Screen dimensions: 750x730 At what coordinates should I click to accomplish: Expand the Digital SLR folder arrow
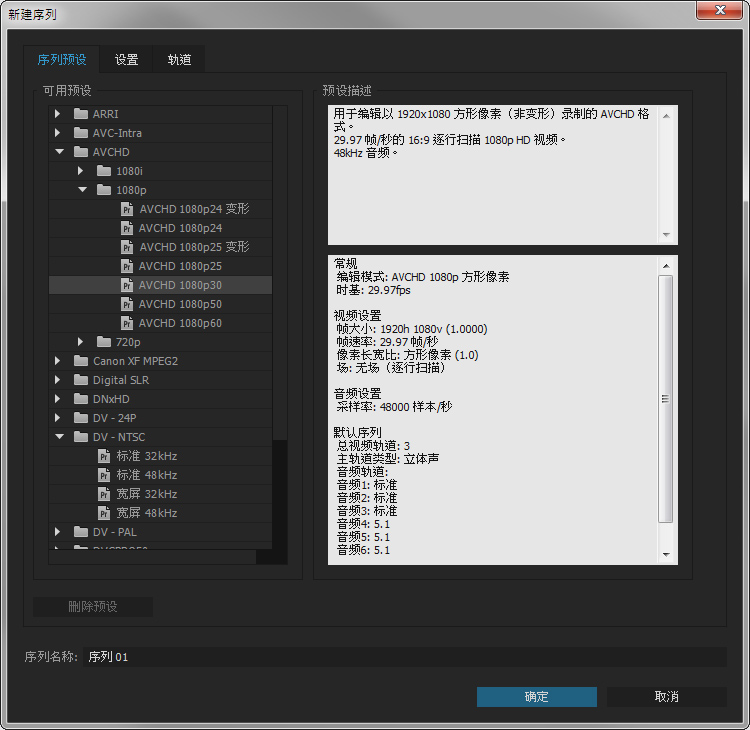click(x=57, y=380)
